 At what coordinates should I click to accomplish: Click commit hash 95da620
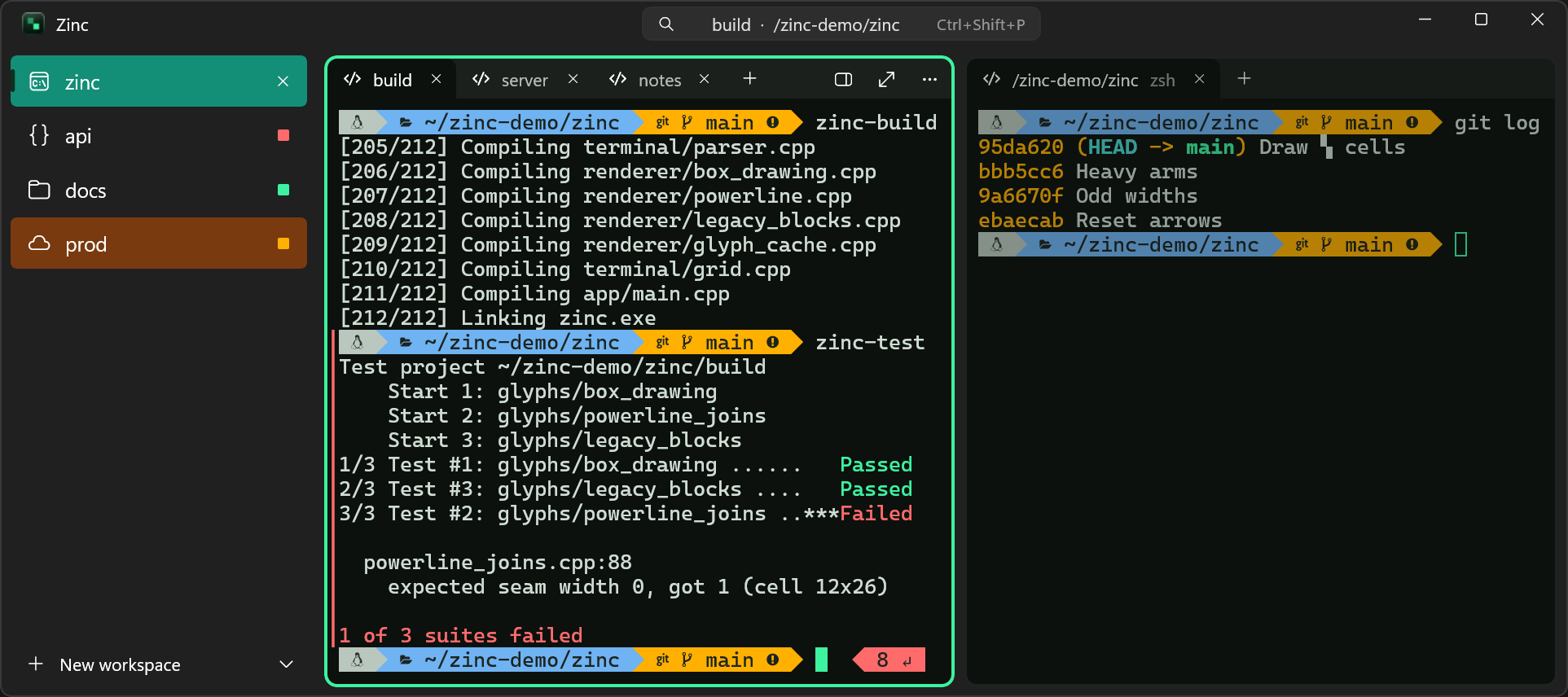coord(1021,147)
